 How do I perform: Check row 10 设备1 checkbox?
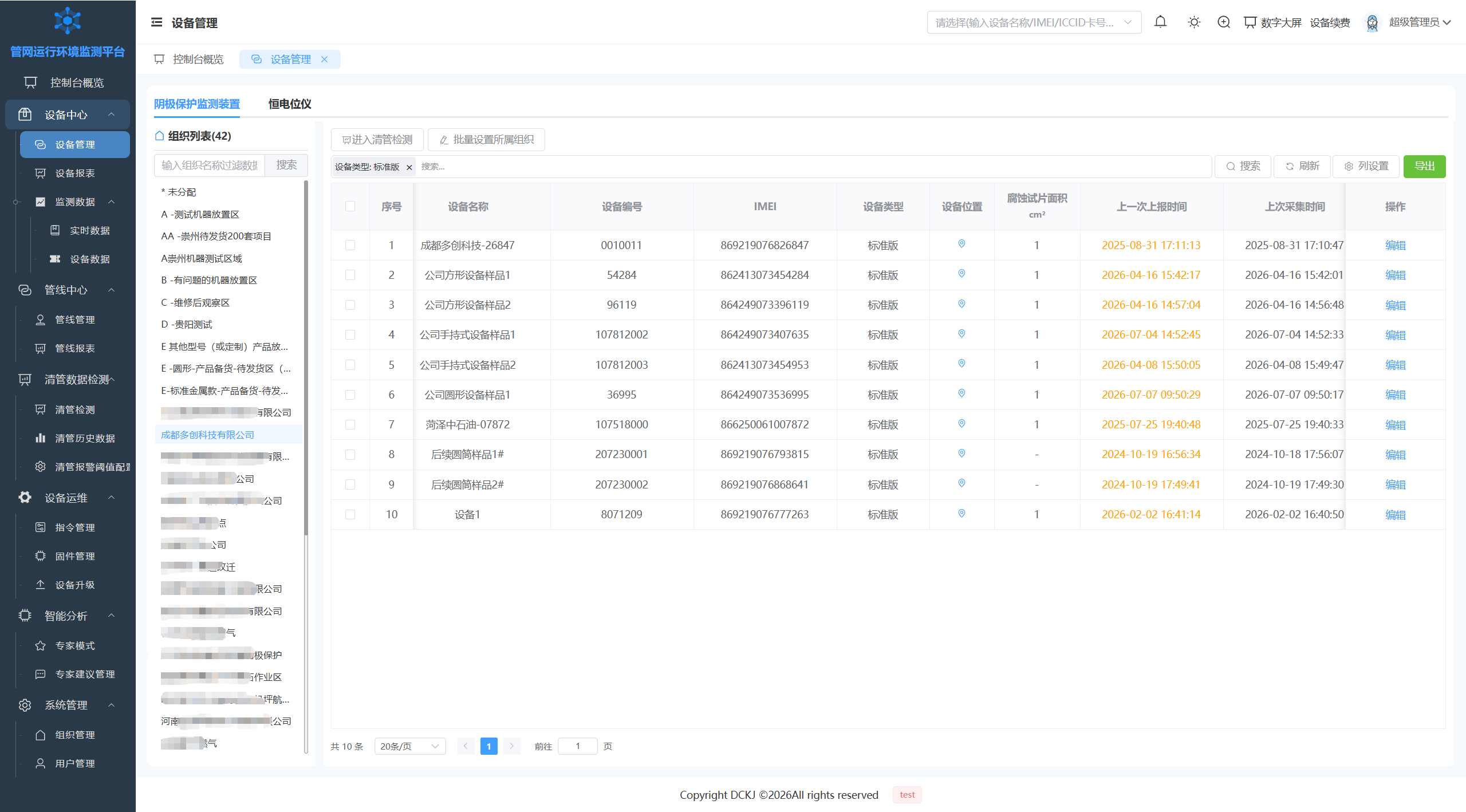tap(350, 514)
